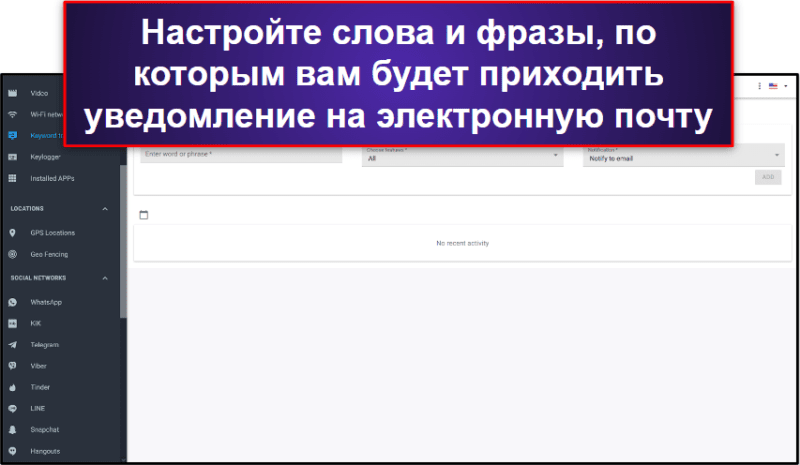Click the Viber icon

(x=13, y=366)
